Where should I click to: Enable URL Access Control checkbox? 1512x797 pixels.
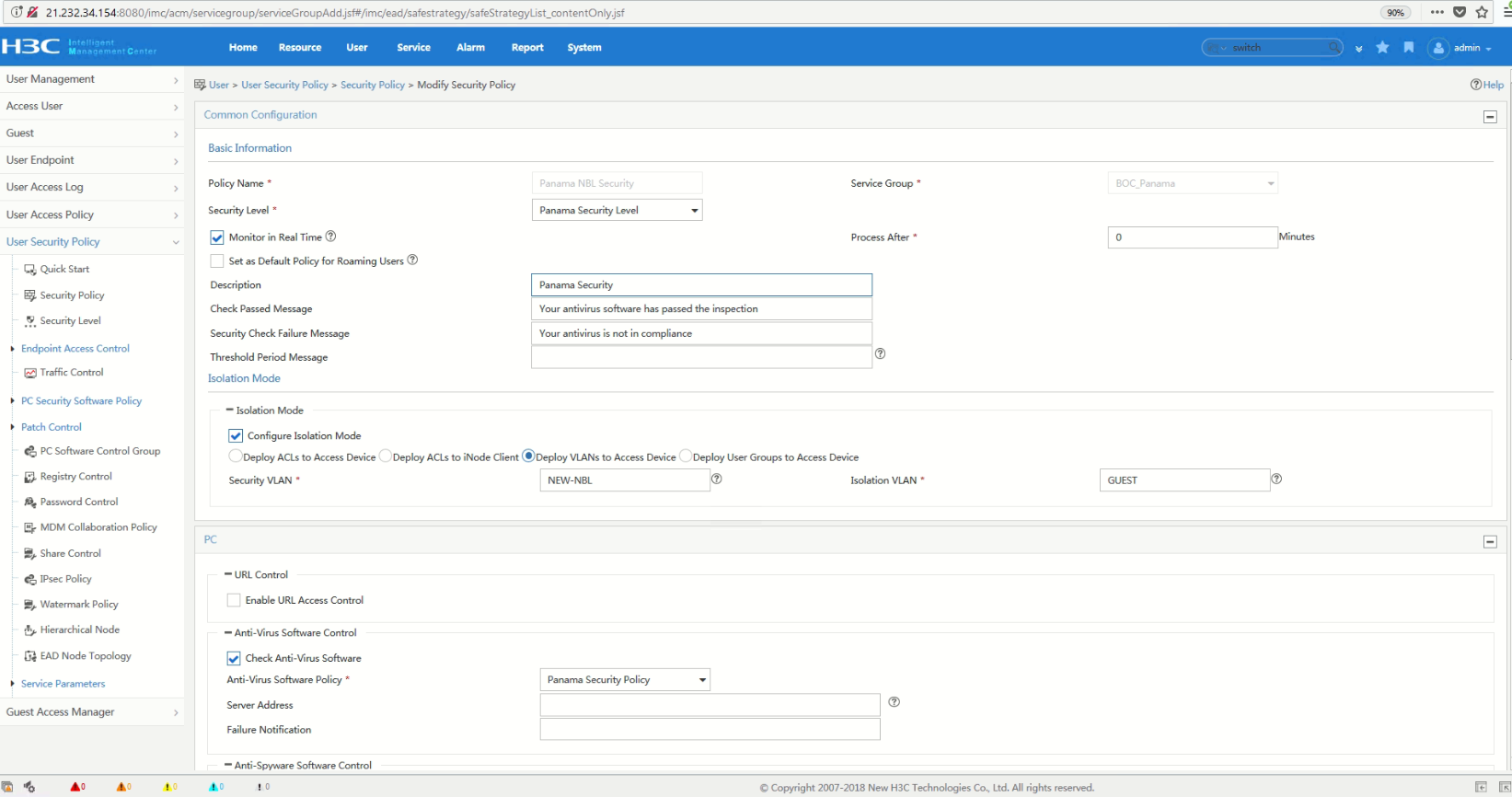tap(234, 600)
